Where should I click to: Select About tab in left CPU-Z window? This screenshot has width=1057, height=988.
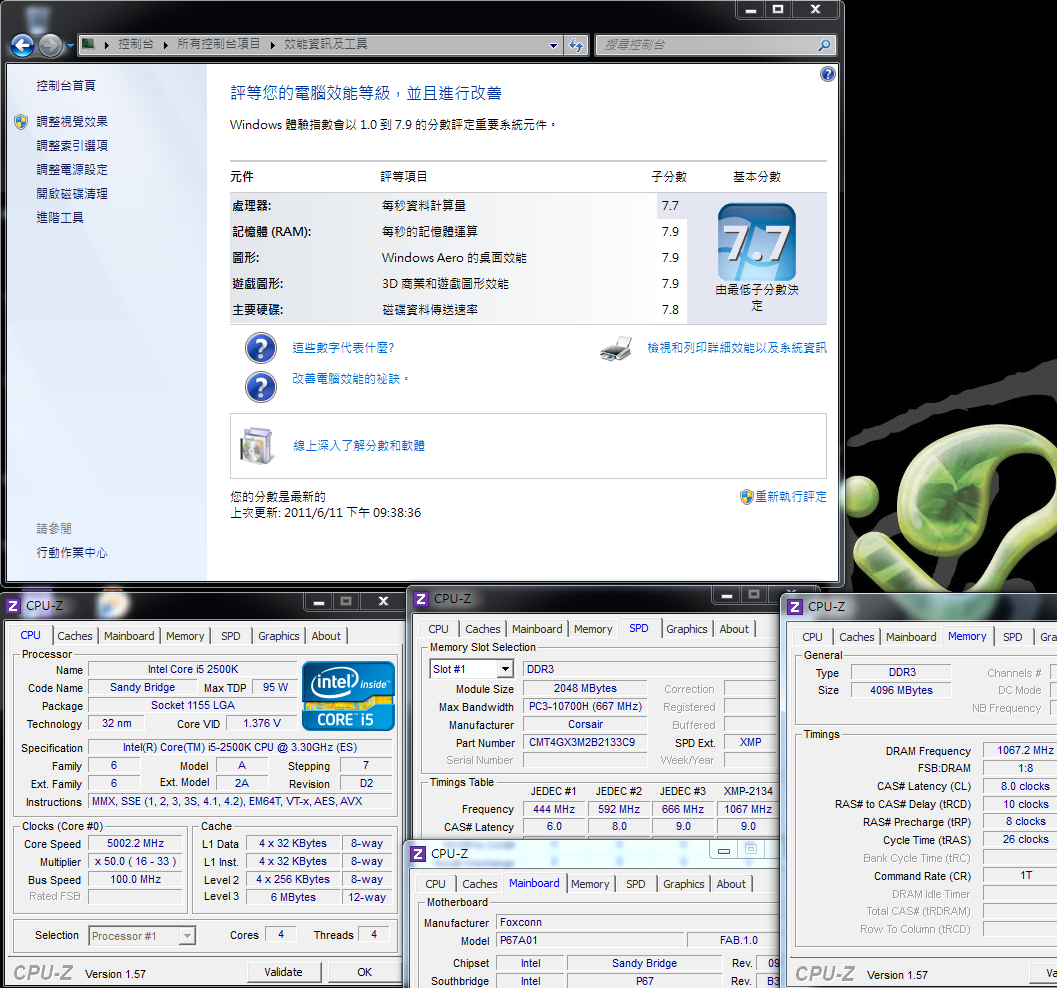326,636
